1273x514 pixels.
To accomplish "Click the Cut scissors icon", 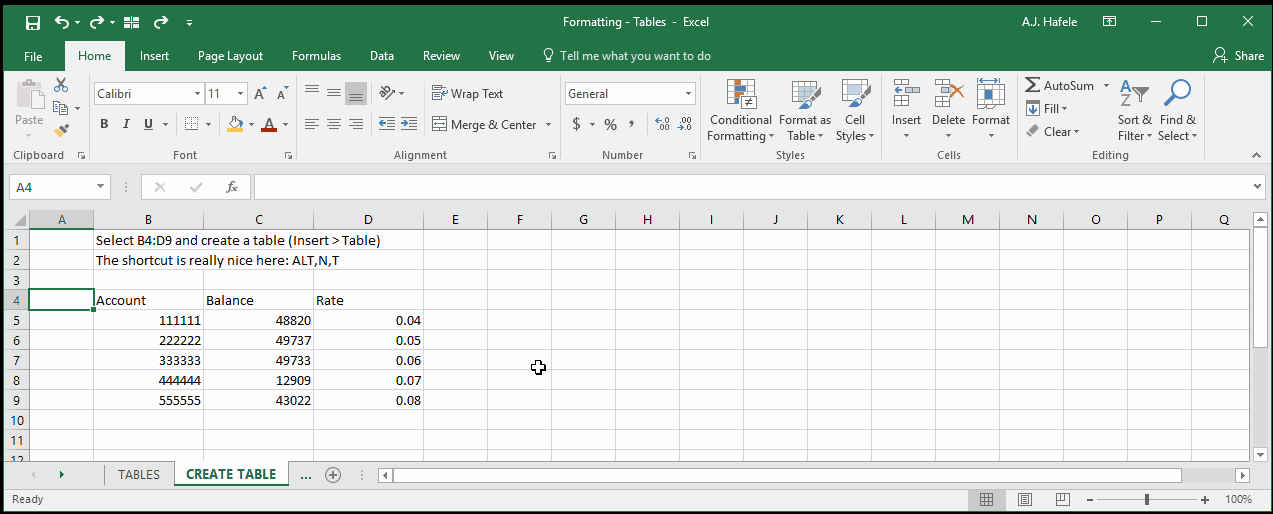I will (61, 86).
